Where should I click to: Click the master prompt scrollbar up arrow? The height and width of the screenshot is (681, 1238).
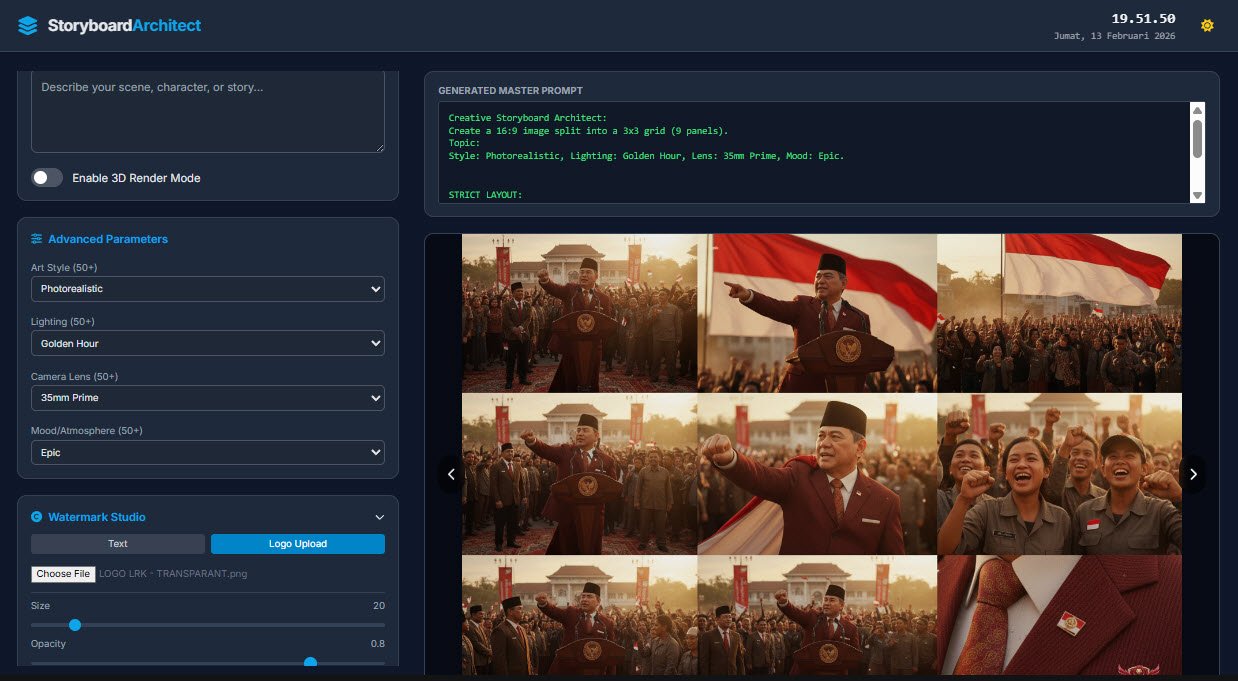tap(1197, 111)
